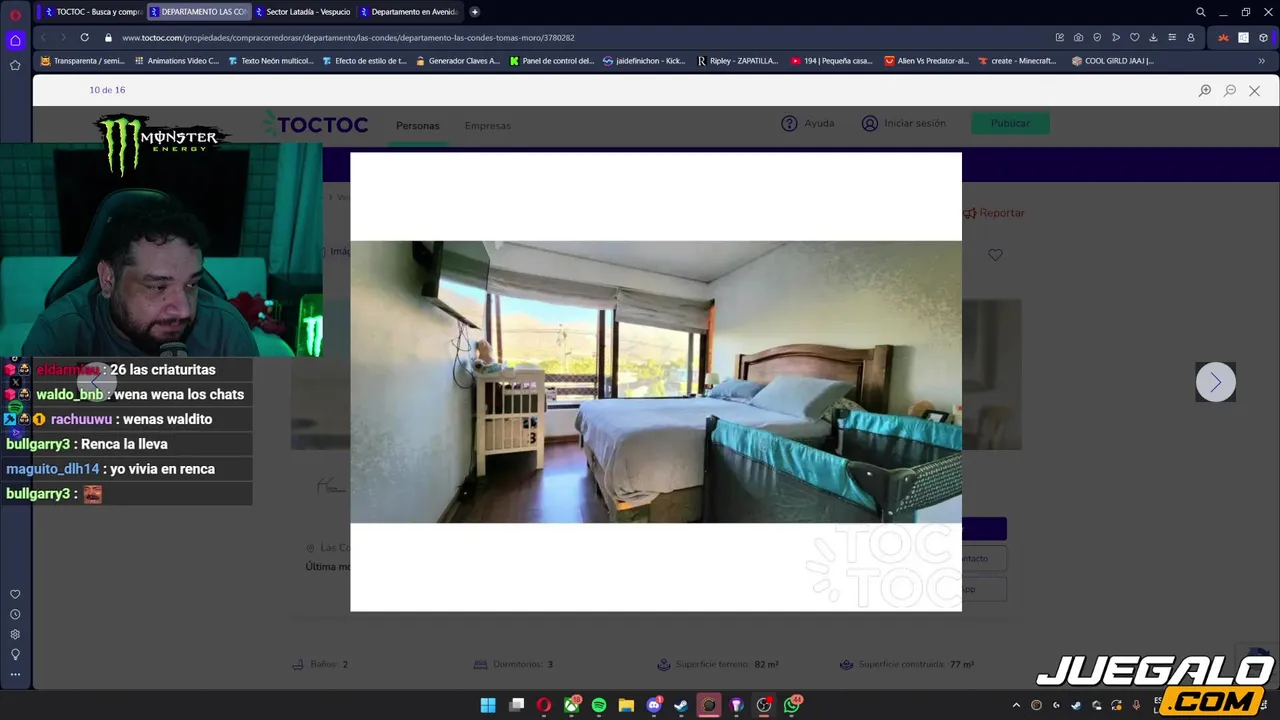Zoom out on the gallery image
1280x720 pixels.
coord(1230,90)
